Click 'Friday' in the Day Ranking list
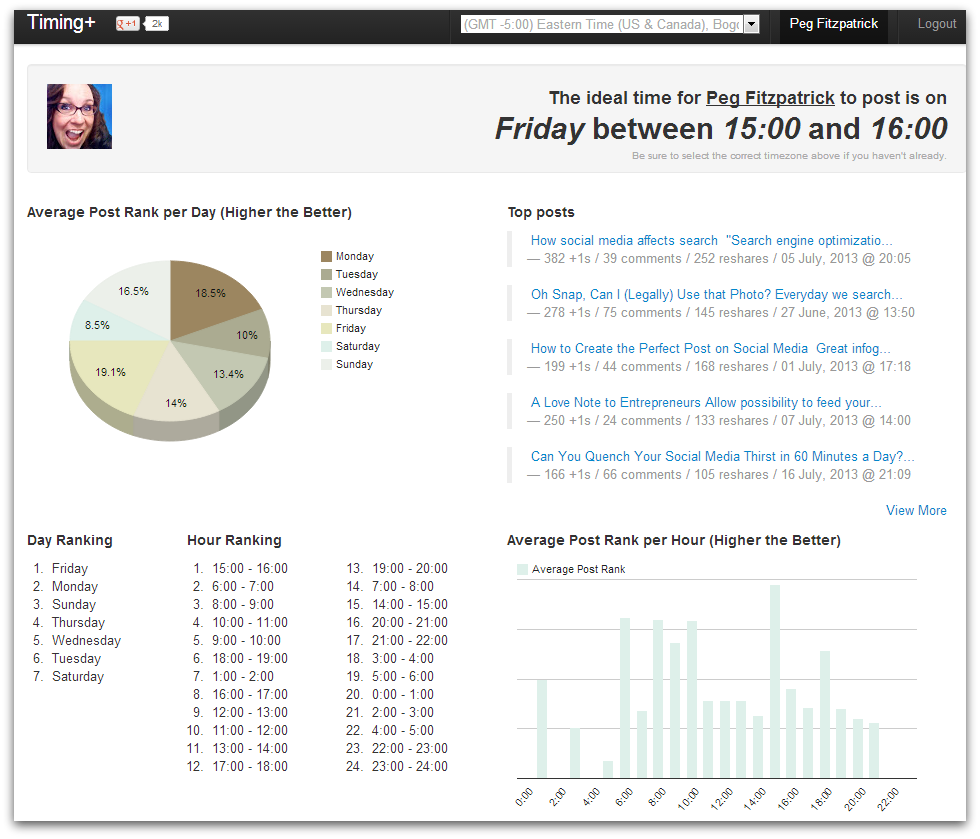The width and height of the screenshot is (980, 839). pyautogui.click(x=70, y=568)
